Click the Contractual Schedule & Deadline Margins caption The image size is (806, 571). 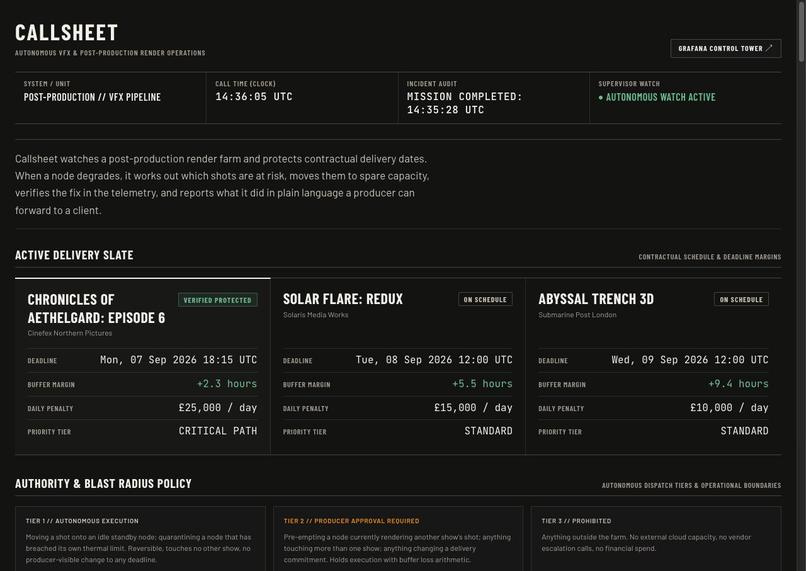pos(710,257)
